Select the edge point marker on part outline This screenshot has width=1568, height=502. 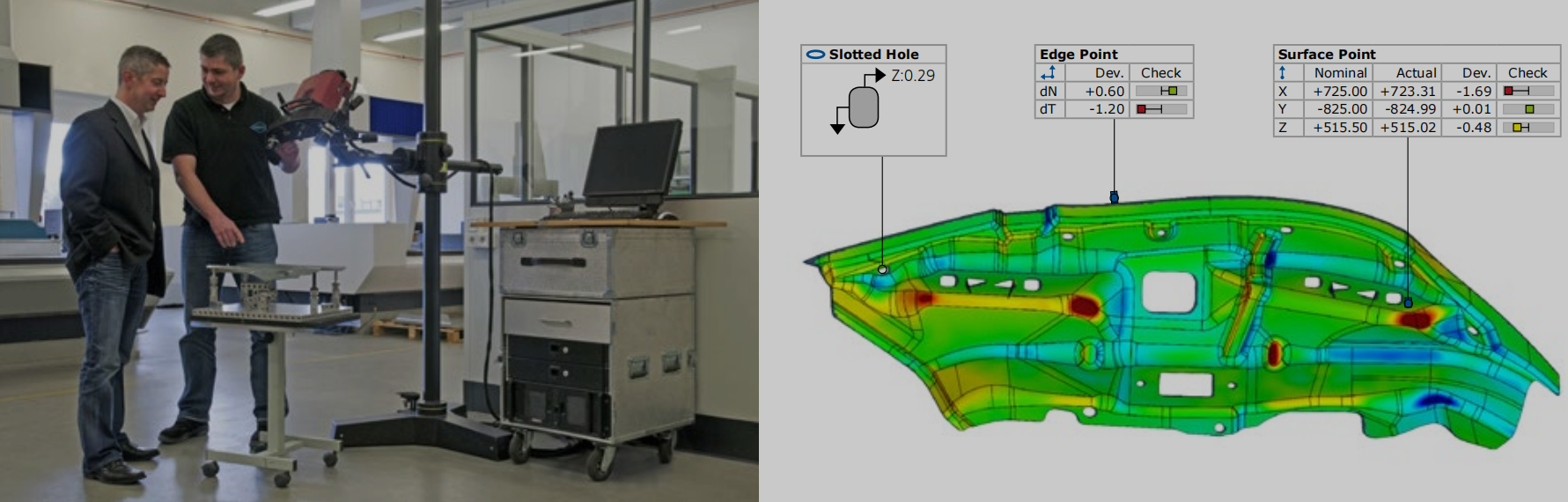(1114, 197)
